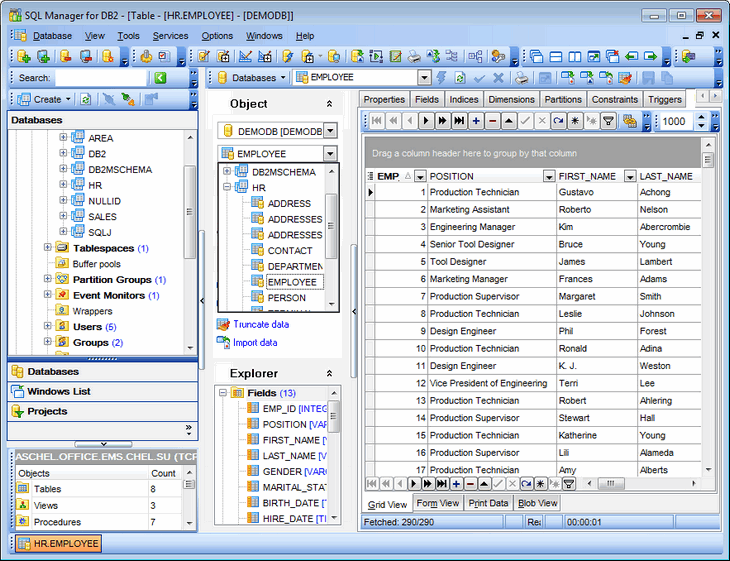Open the Create dropdown button

click(x=68, y=99)
